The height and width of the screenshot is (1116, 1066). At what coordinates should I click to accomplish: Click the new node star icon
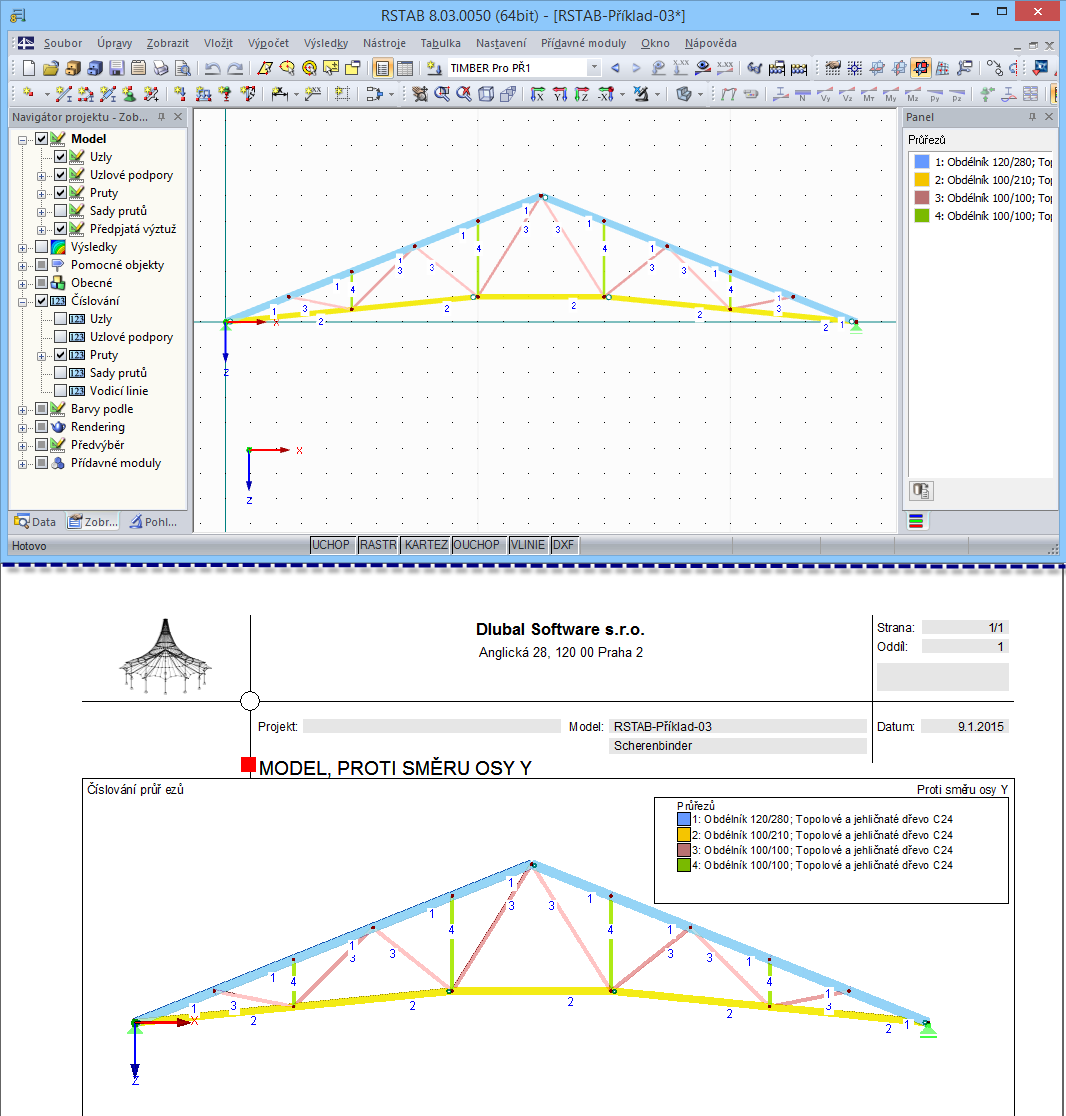tap(28, 94)
